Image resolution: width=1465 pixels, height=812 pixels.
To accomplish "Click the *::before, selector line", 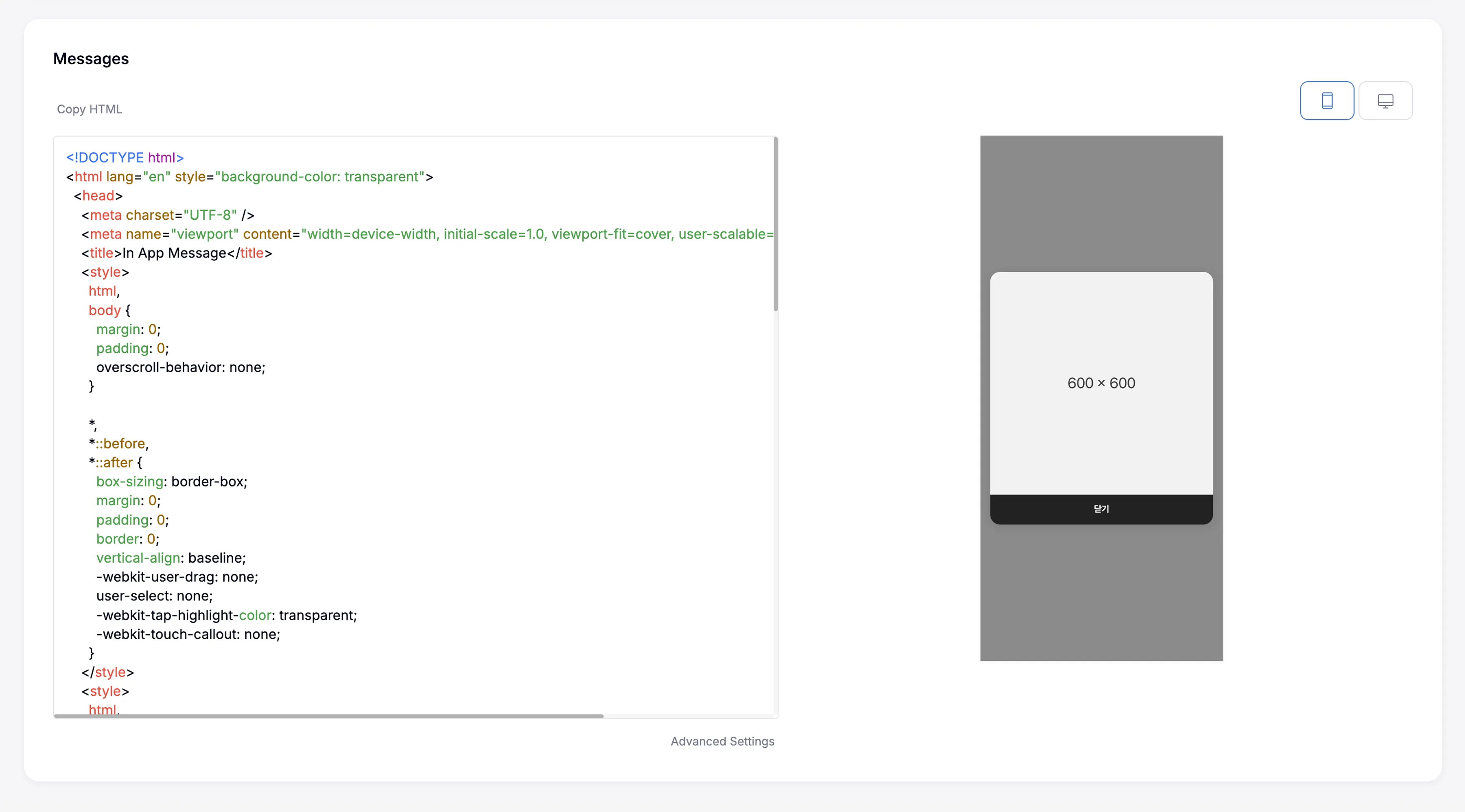I will pyautogui.click(x=118, y=443).
